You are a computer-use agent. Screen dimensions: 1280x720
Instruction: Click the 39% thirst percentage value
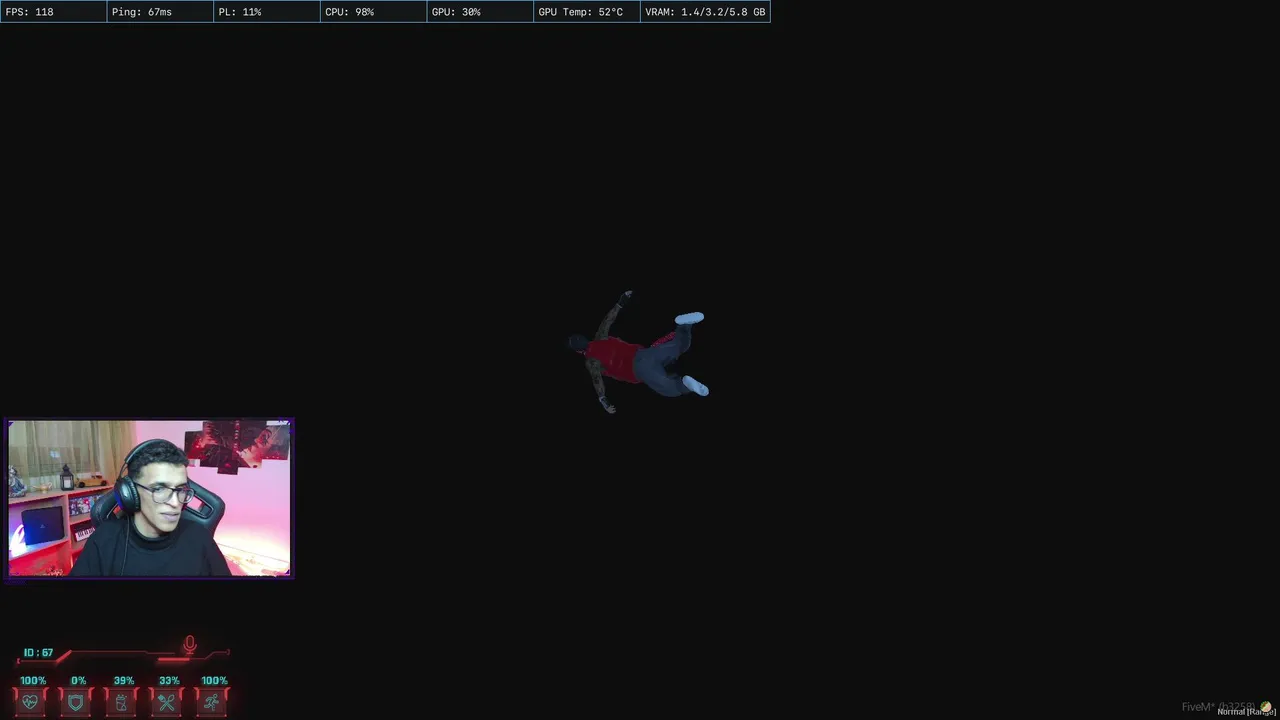(x=124, y=681)
